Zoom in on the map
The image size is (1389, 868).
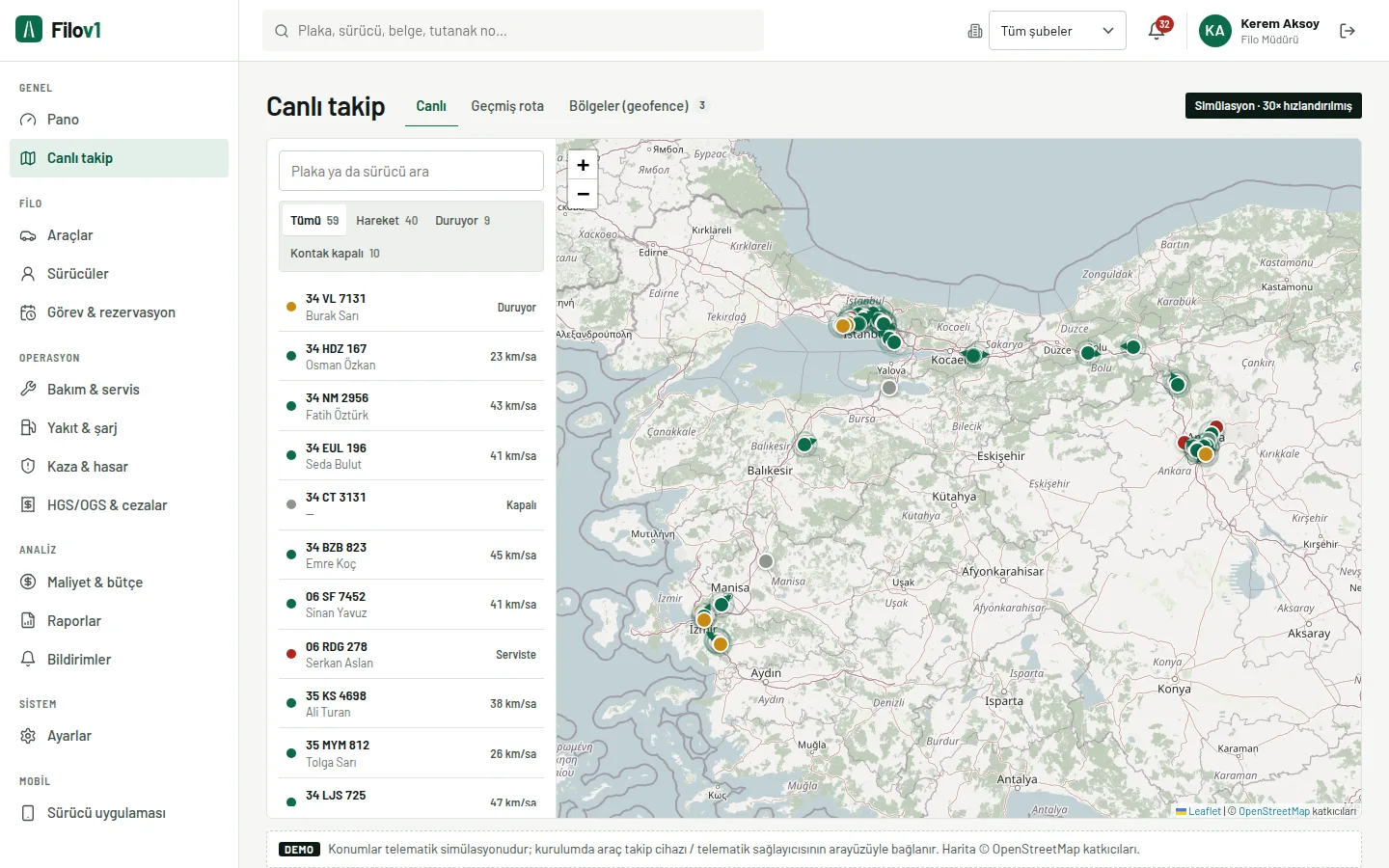[583, 165]
